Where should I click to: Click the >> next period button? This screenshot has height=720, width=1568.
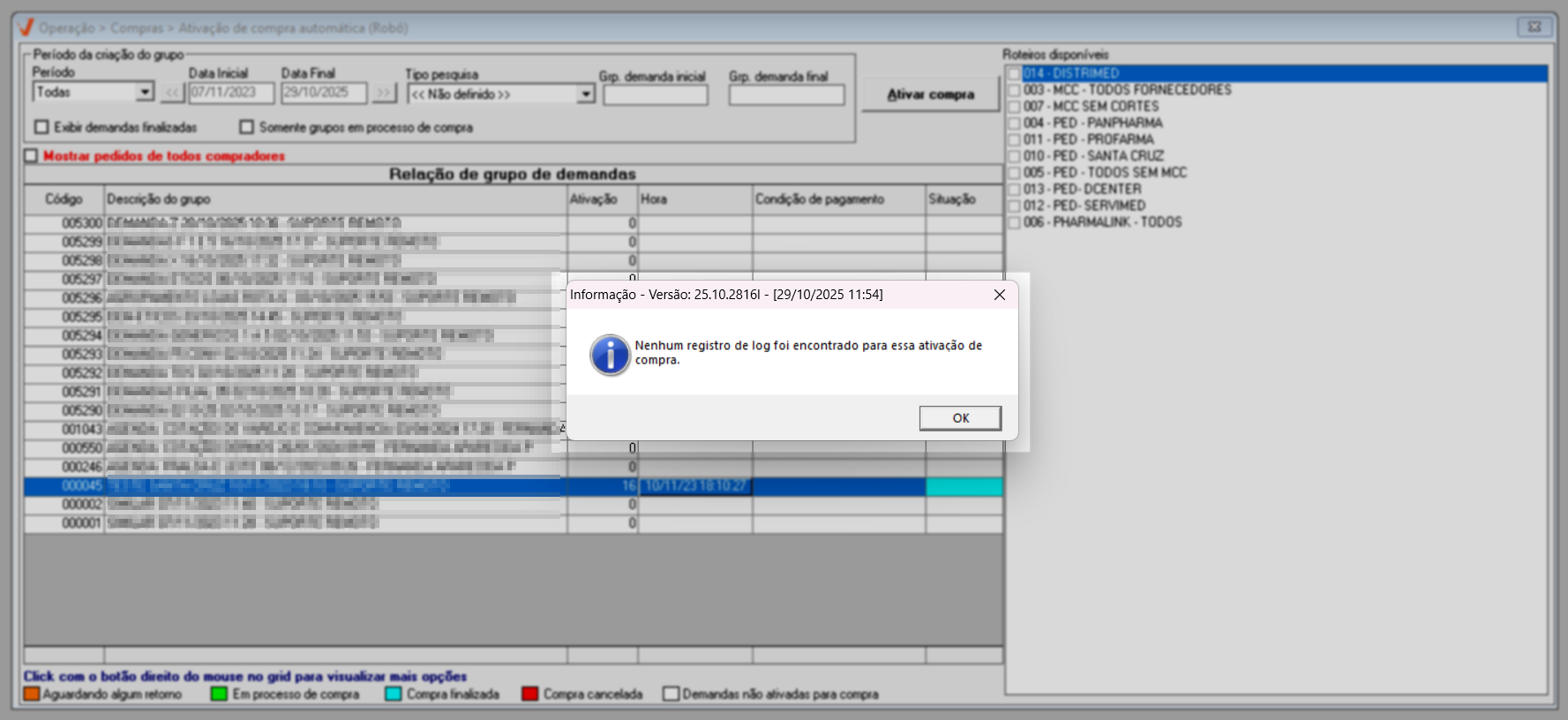384,93
